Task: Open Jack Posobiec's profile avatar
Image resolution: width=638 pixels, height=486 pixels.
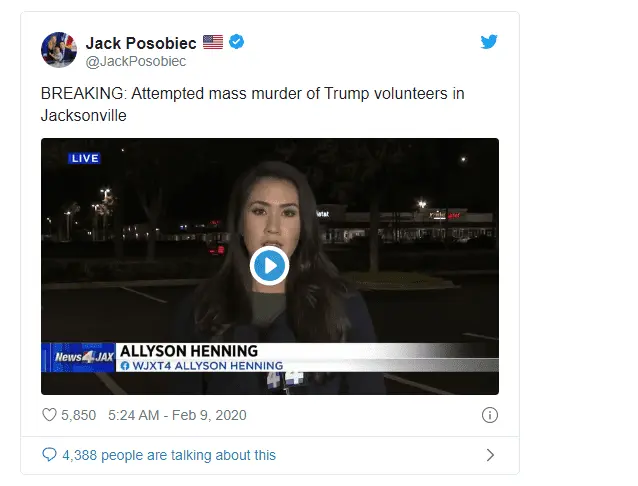Action: coord(59,50)
